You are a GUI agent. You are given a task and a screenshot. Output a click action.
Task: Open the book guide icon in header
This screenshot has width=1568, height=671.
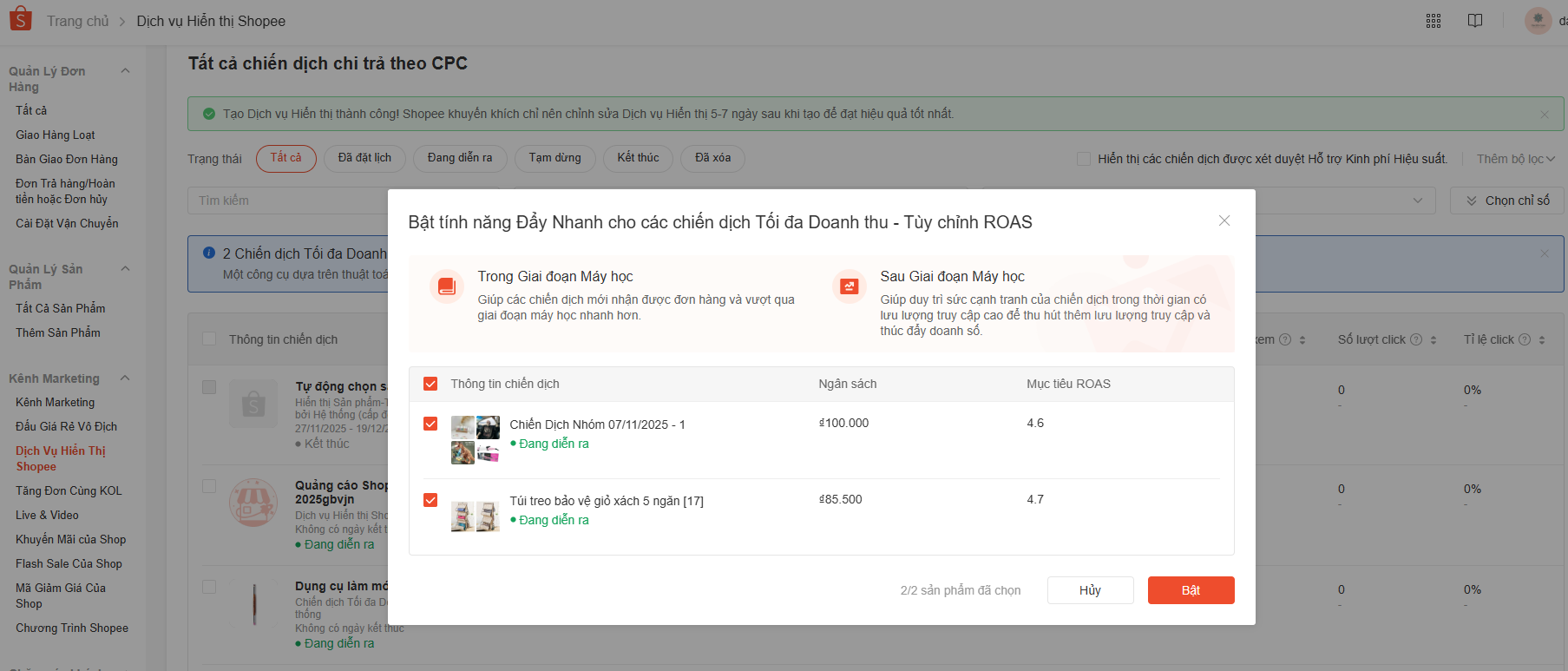pyautogui.click(x=1474, y=21)
